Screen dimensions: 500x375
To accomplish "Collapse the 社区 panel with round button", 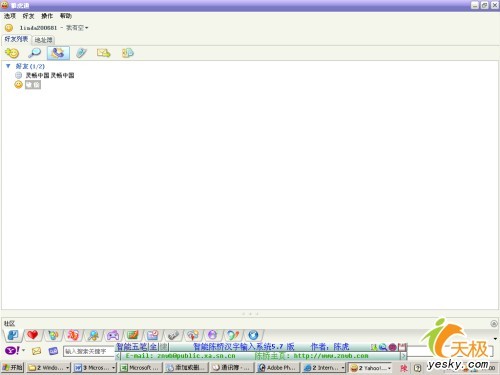I will tap(494, 323).
